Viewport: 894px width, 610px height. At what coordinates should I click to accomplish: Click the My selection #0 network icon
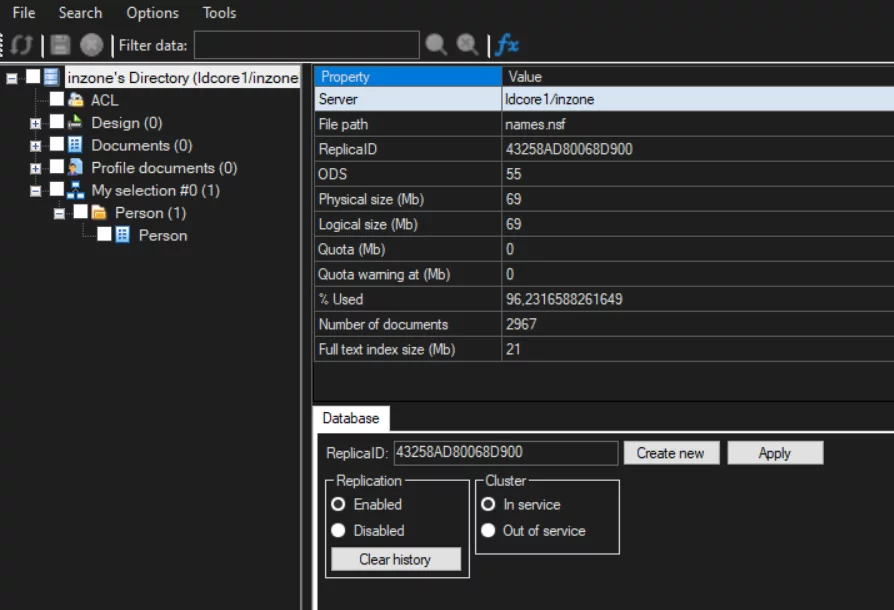(x=75, y=190)
